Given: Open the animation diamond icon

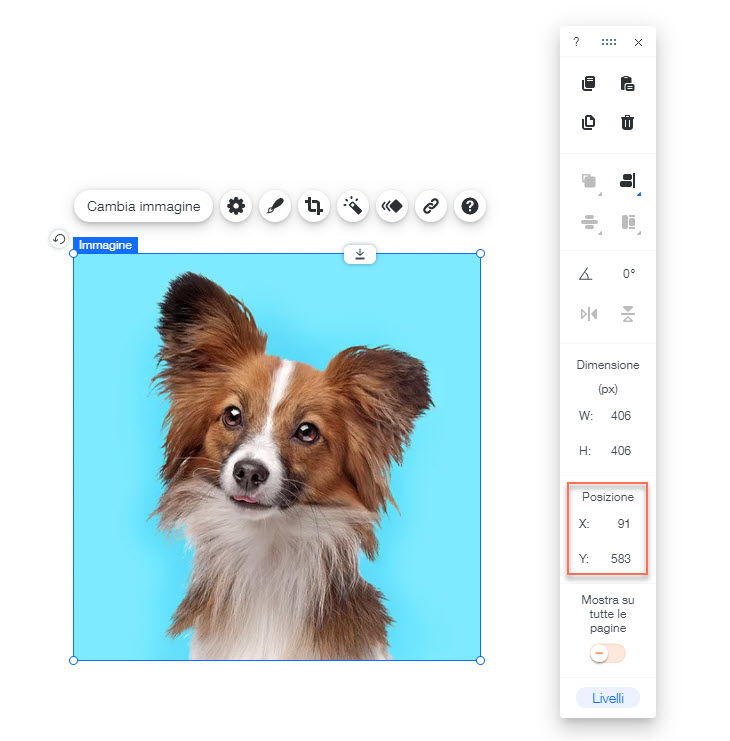Looking at the screenshot, I should coord(392,206).
